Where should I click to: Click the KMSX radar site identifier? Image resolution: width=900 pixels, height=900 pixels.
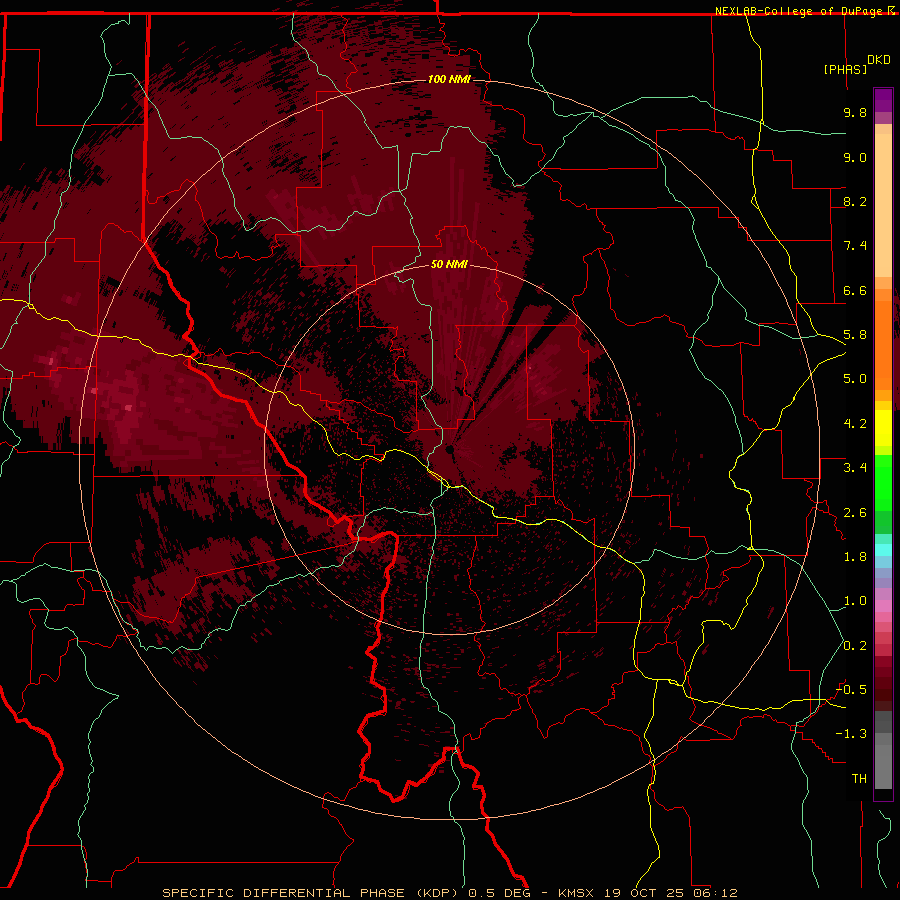click(x=576, y=893)
